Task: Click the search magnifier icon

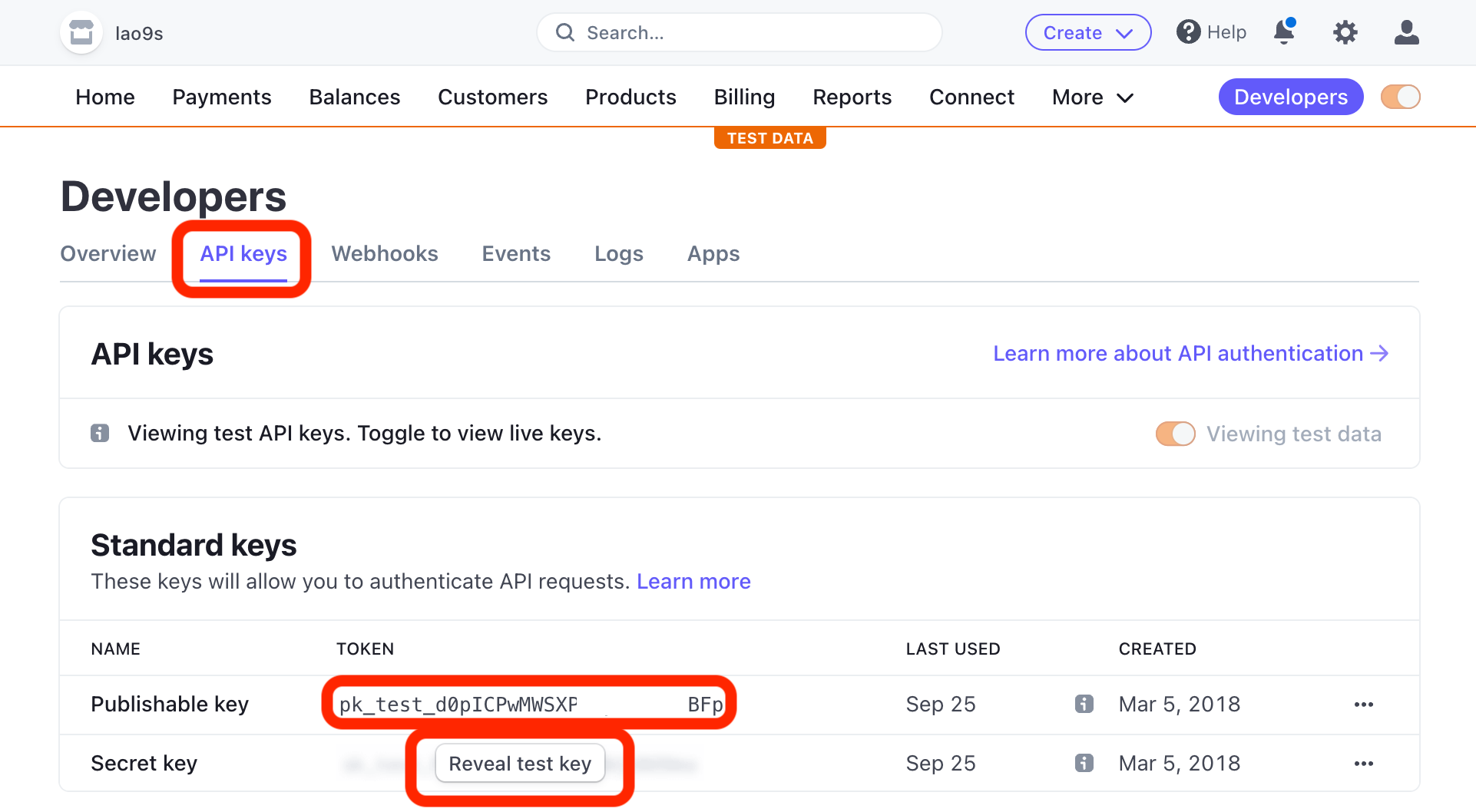Action: tap(565, 33)
